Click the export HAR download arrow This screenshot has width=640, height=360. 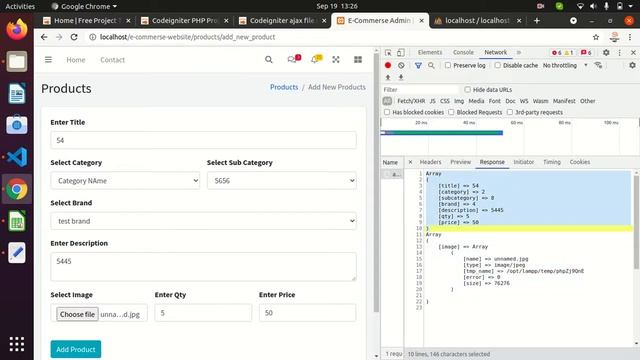point(401,77)
